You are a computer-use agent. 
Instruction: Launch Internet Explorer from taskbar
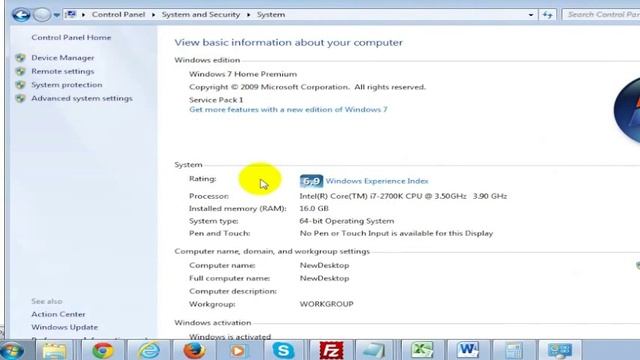[149, 351]
